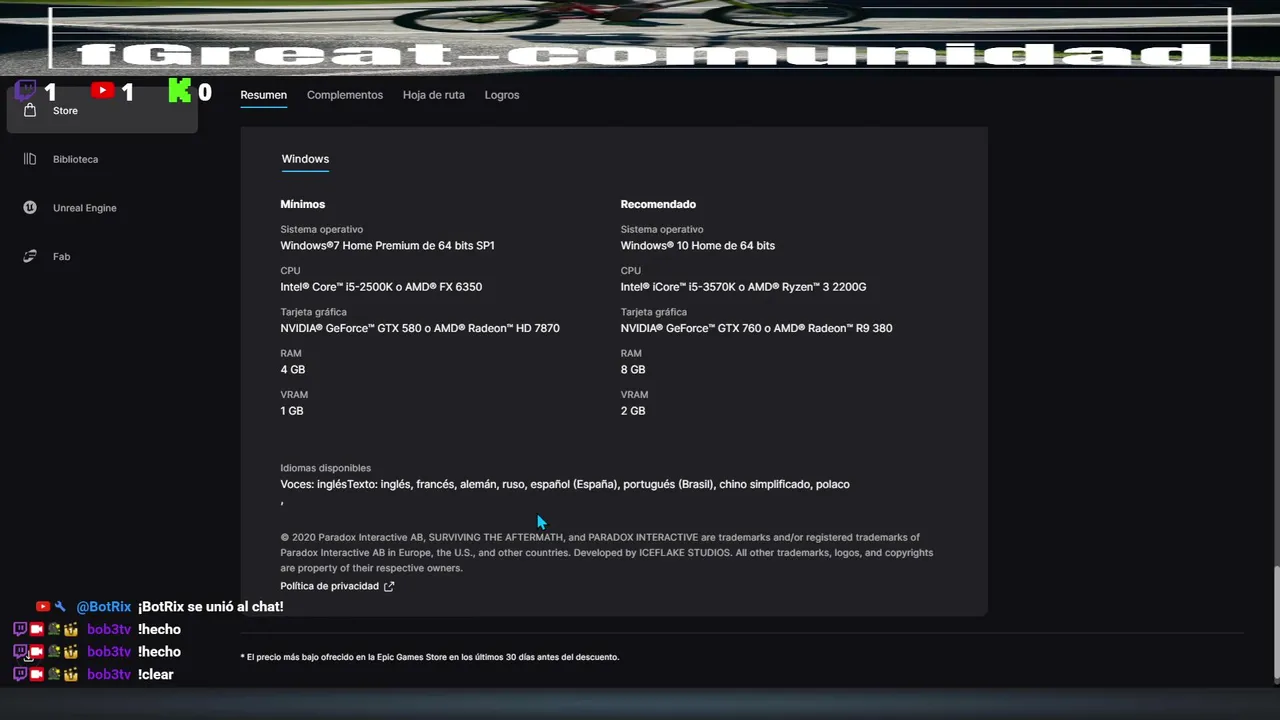1280x720 pixels.
Task: Click the 'Voces: inglés' languages line
Action: [565, 484]
